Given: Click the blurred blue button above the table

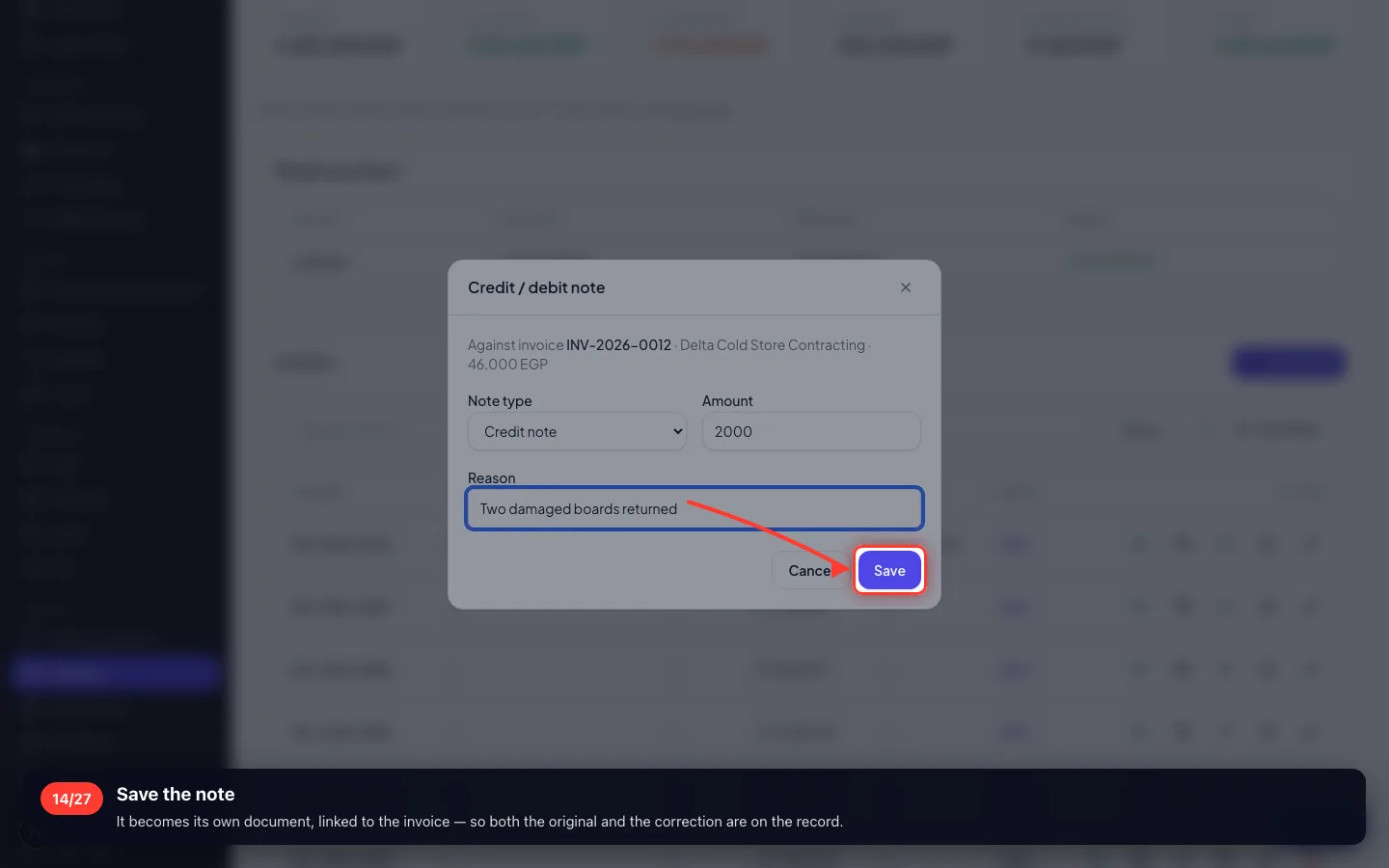Looking at the screenshot, I should [1288, 363].
